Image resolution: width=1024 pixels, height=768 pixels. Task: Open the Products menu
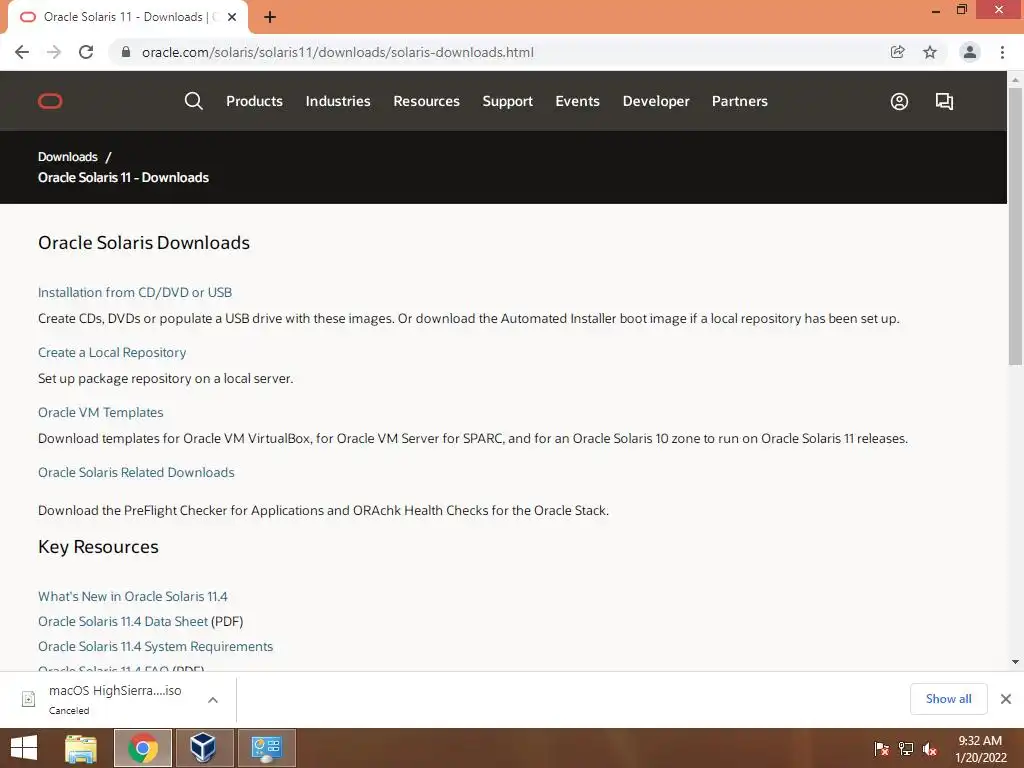pyautogui.click(x=254, y=101)
